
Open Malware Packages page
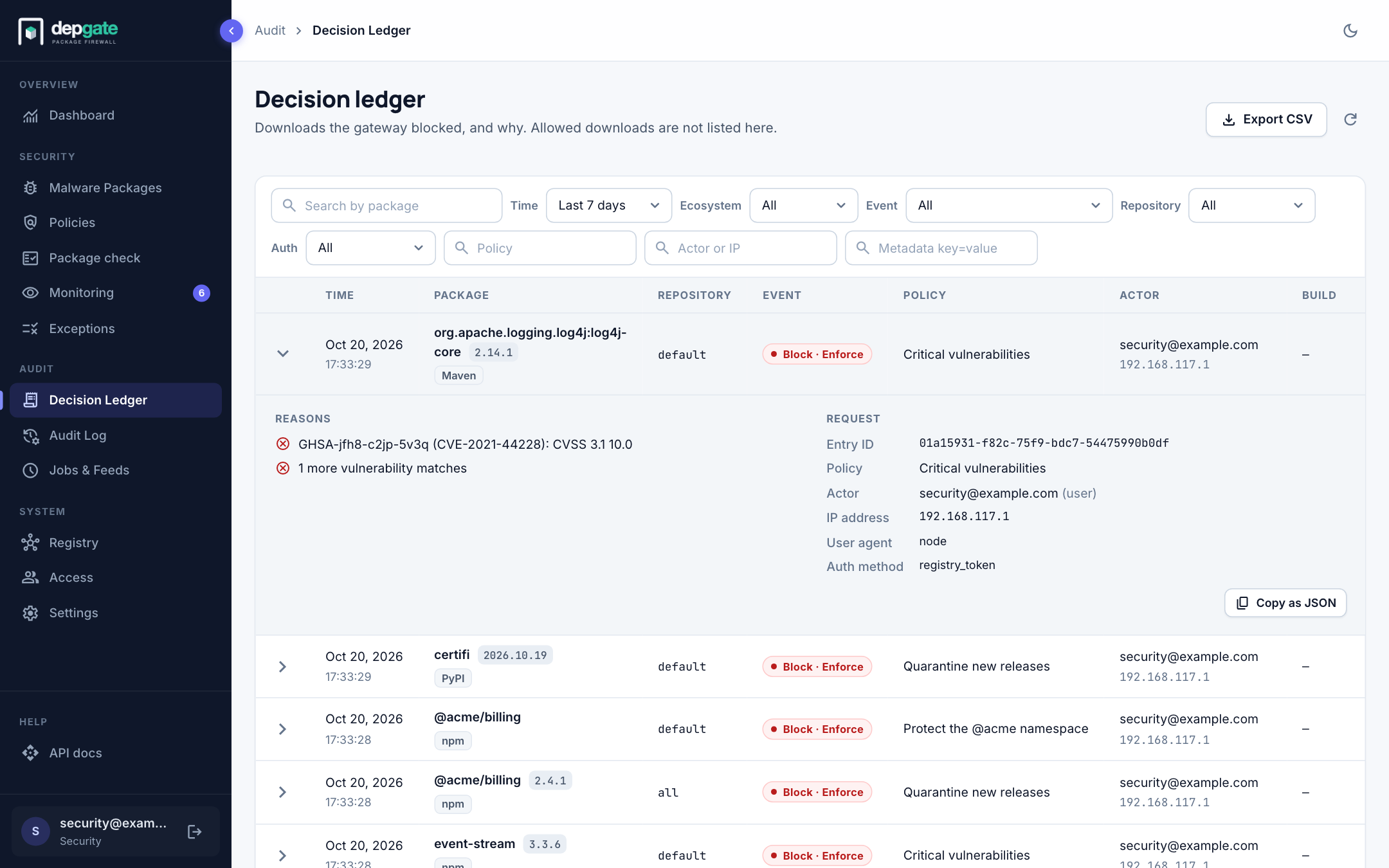click(x=116, y=188)
